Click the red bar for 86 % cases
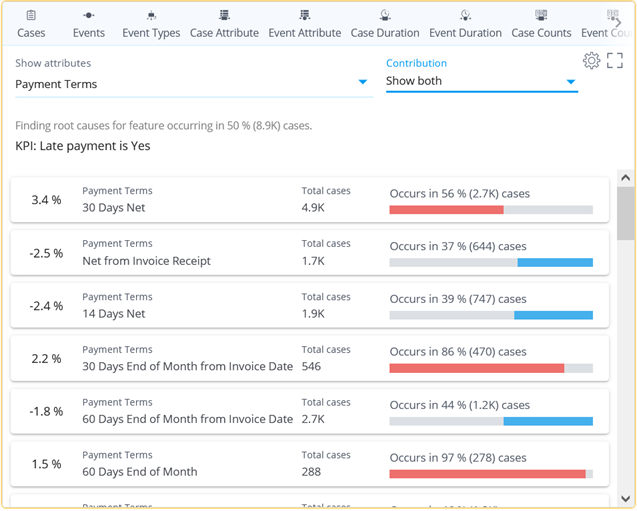637x511 pixels. tap(477, 368)
